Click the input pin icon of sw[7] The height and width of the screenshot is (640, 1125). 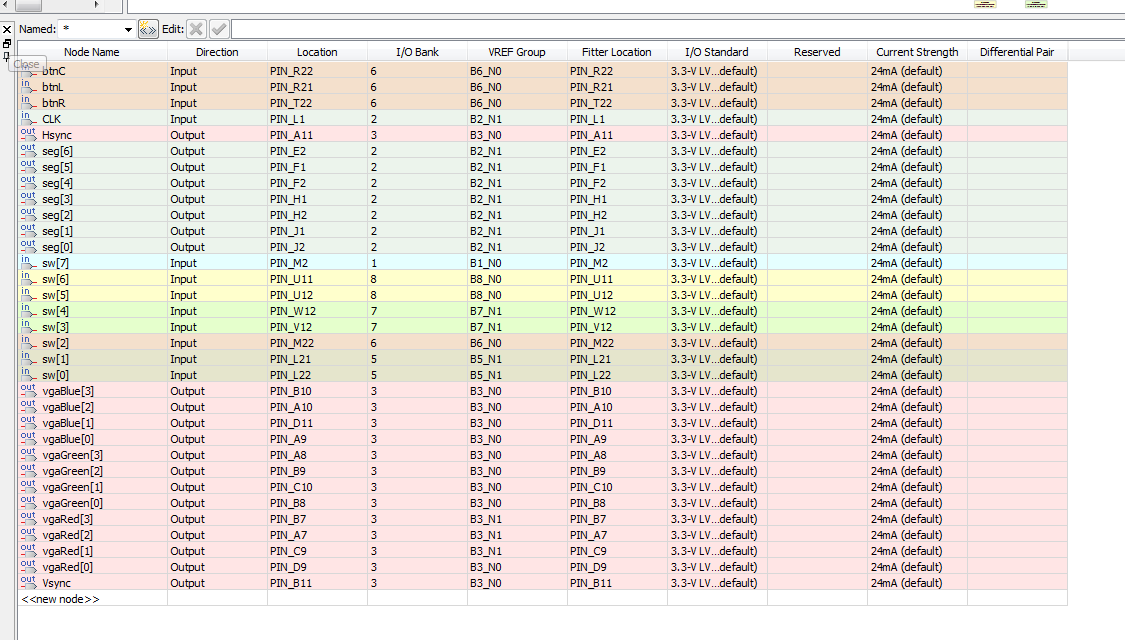(x=28, y=262)
